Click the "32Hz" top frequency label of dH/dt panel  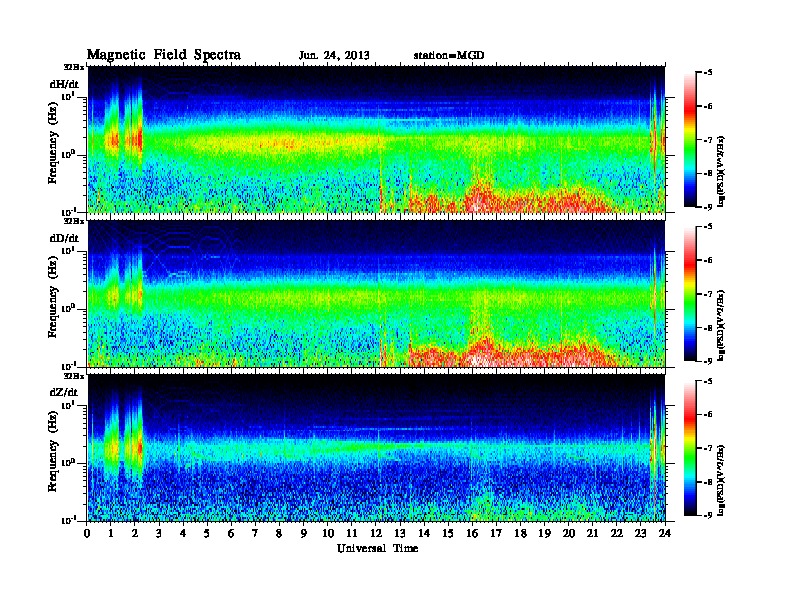[x=73, y=67]
